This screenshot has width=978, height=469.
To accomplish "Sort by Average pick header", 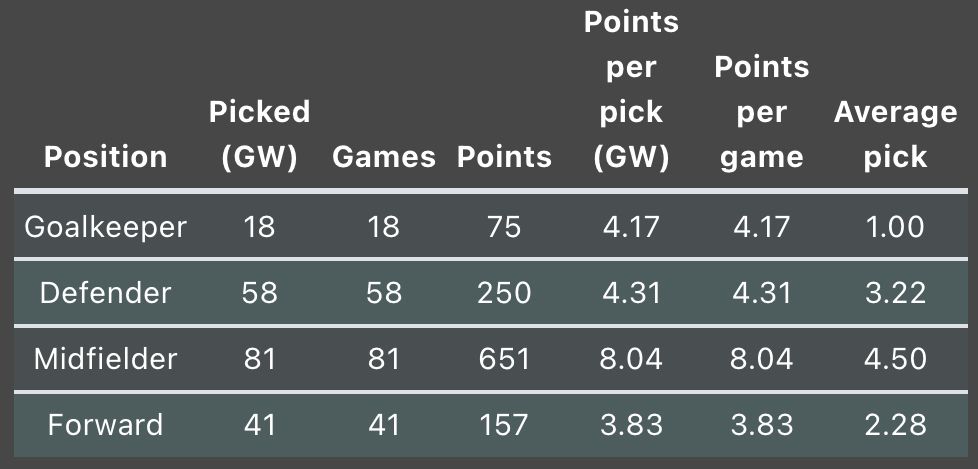I will pos(895,135).
